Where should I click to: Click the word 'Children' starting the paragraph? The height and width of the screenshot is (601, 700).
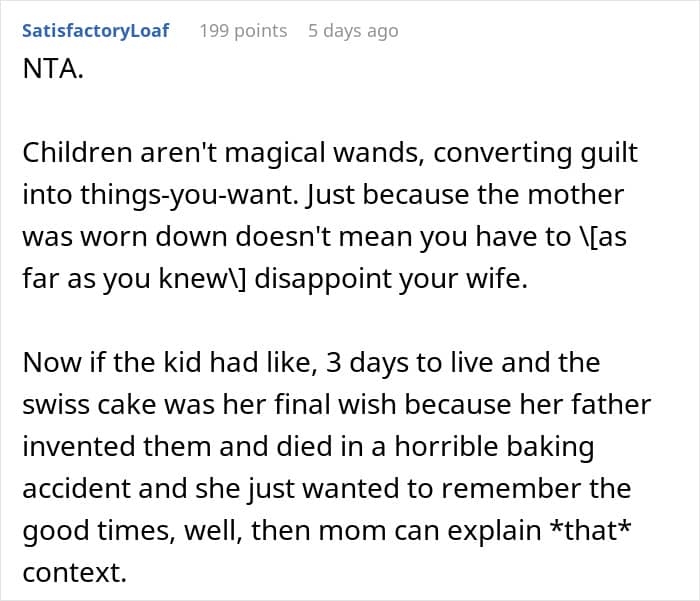[78, 153]
